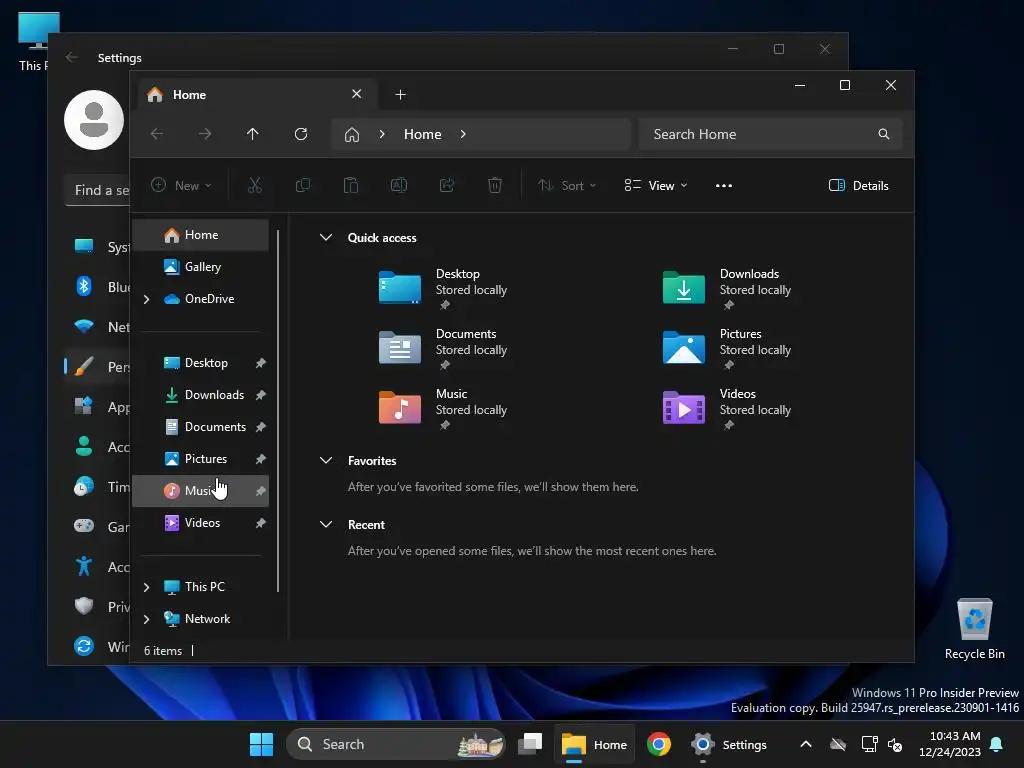Unpin Downloads in navigation pane

point(261,395)
